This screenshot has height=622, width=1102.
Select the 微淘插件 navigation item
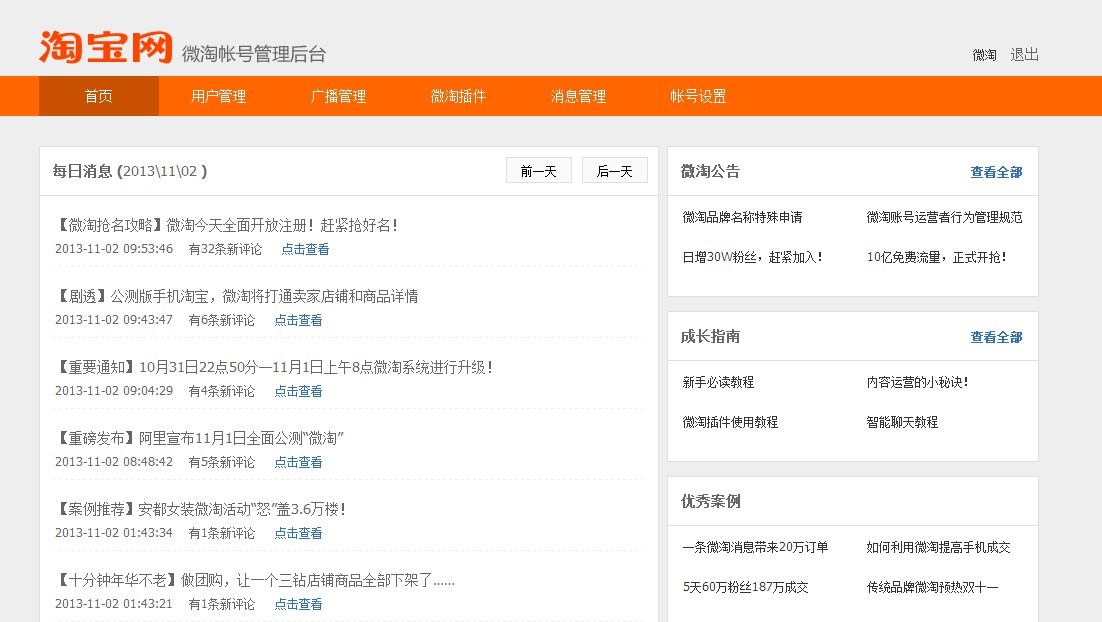point(458,97)
